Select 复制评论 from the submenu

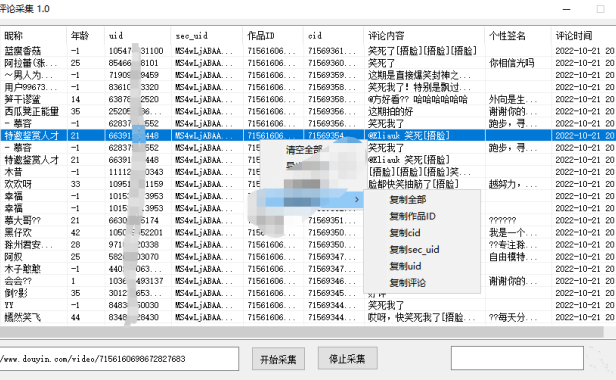tap(407, 283)
